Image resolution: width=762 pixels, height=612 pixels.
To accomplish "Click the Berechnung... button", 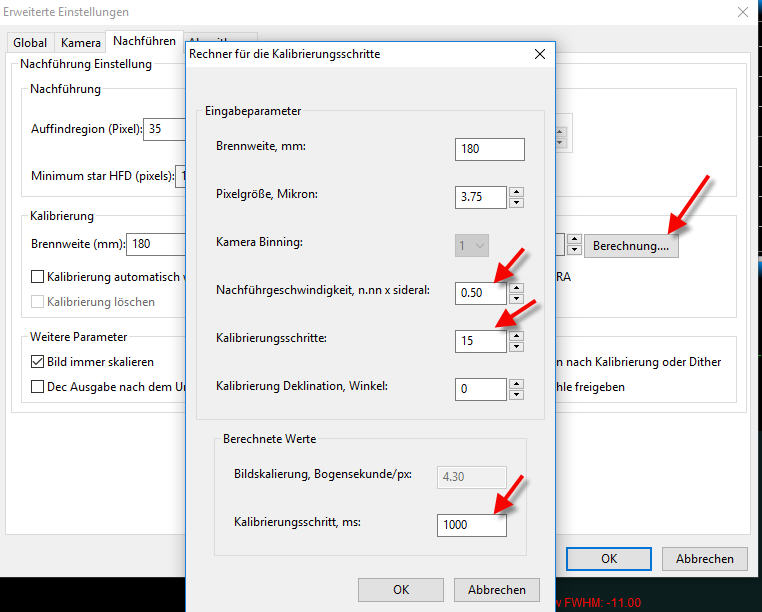I will point(631,245).
